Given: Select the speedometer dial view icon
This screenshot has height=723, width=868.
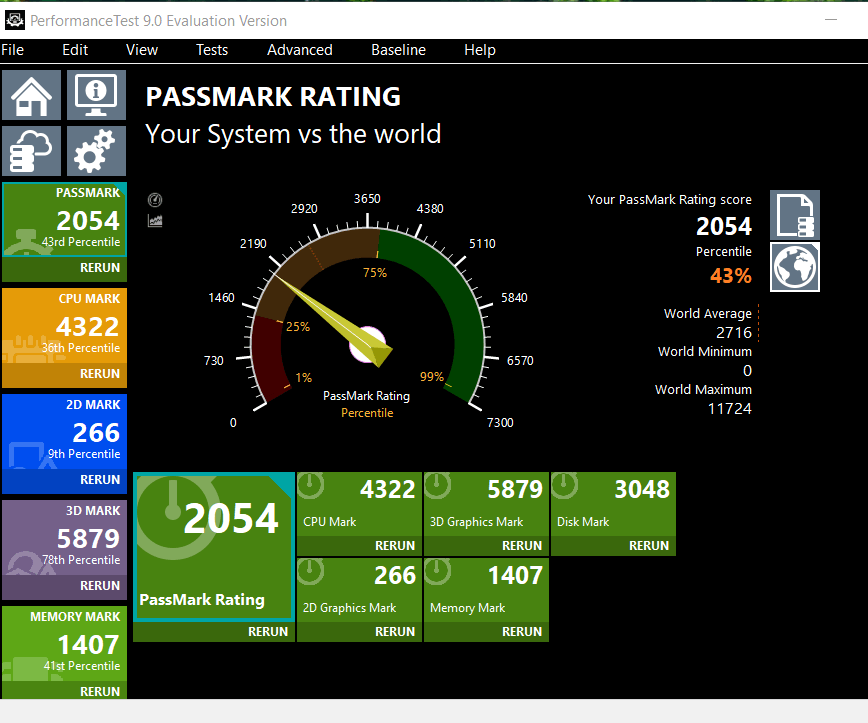Looking at the screenshot, I should pyautogui.click(x=155, y=199).
